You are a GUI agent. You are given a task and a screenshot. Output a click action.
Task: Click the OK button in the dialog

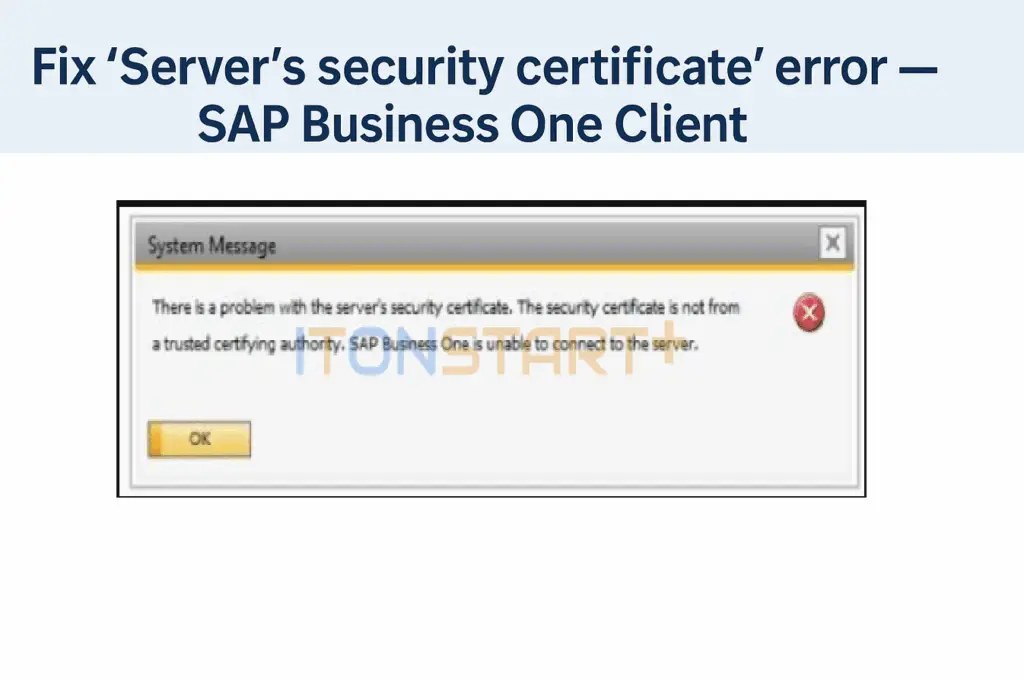(x=200, y=439)
